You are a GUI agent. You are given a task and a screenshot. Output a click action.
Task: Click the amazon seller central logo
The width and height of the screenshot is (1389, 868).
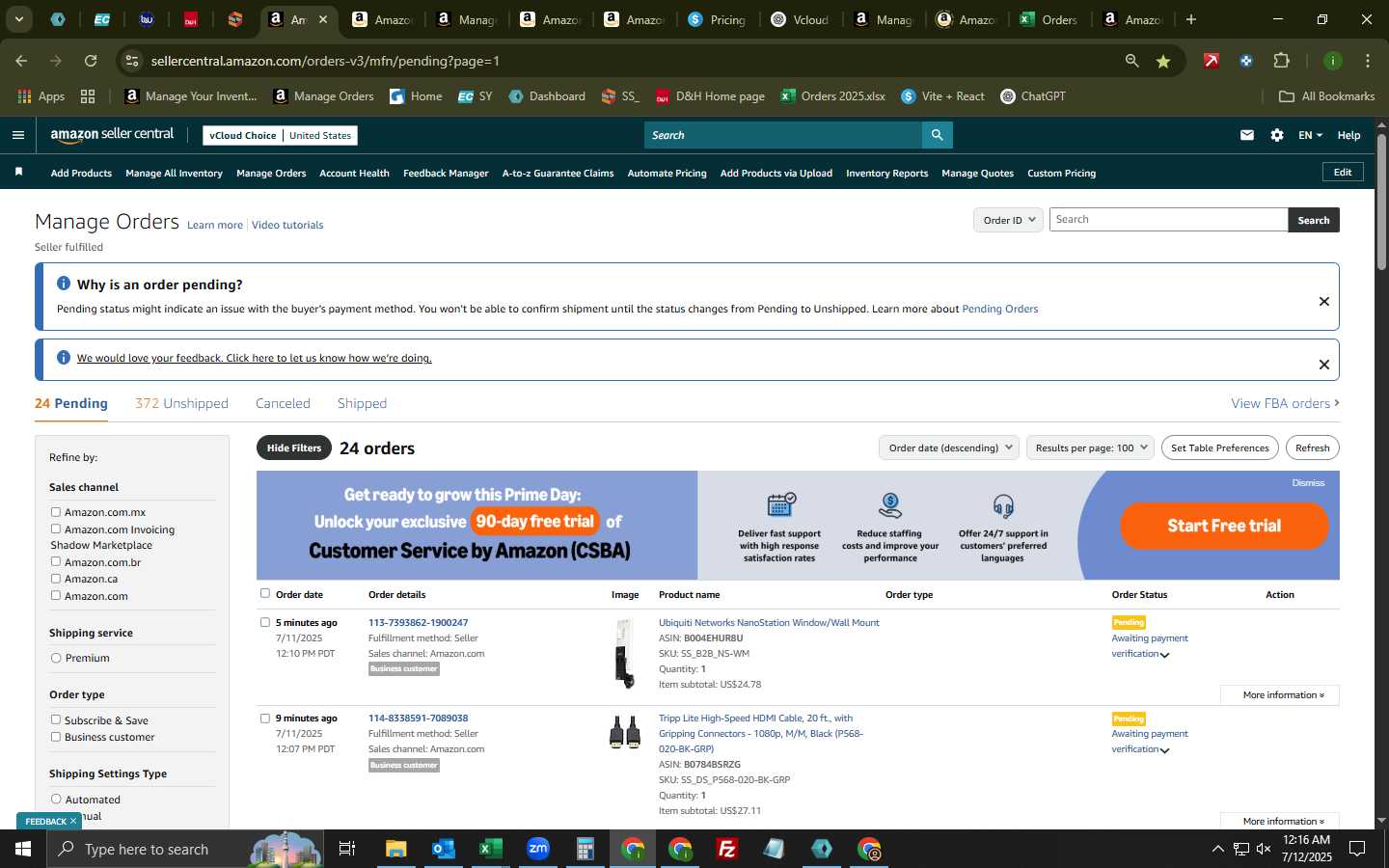point(112,135)
